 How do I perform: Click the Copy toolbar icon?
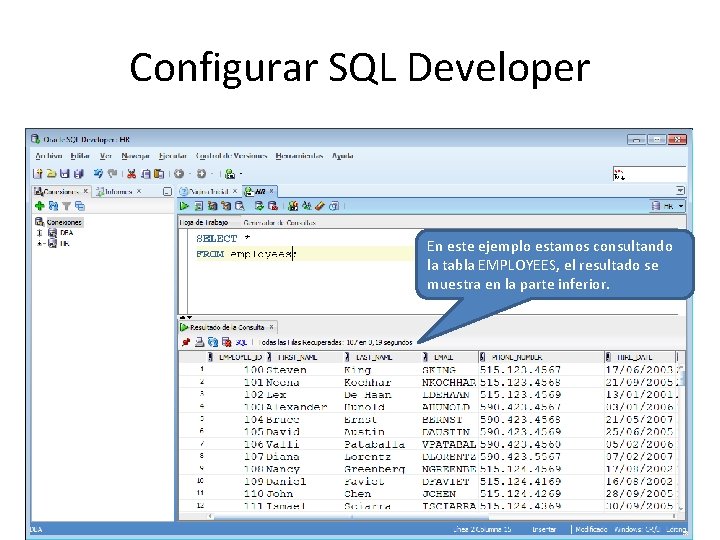(146, 174)
